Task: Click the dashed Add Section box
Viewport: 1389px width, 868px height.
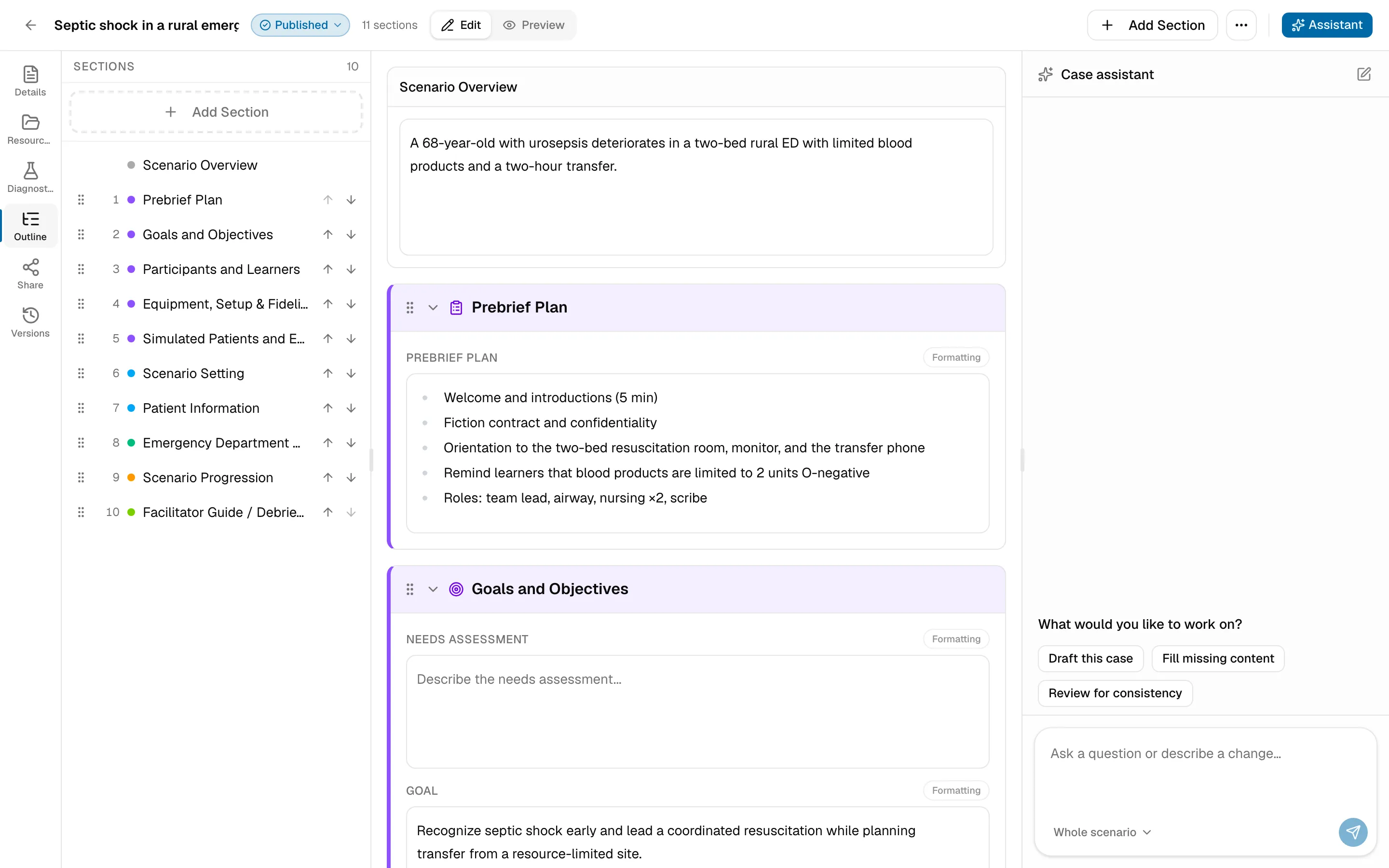Action: pos(216,112)
